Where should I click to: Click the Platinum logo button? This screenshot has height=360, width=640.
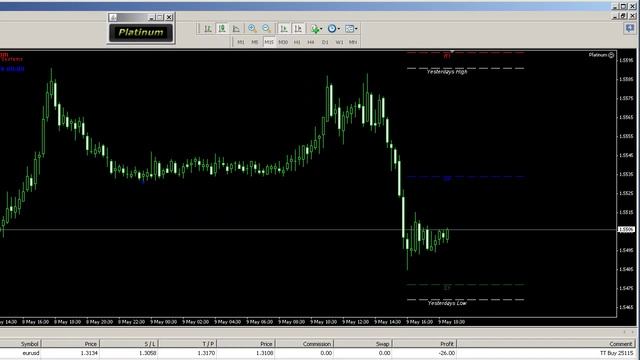click(141, 33)
